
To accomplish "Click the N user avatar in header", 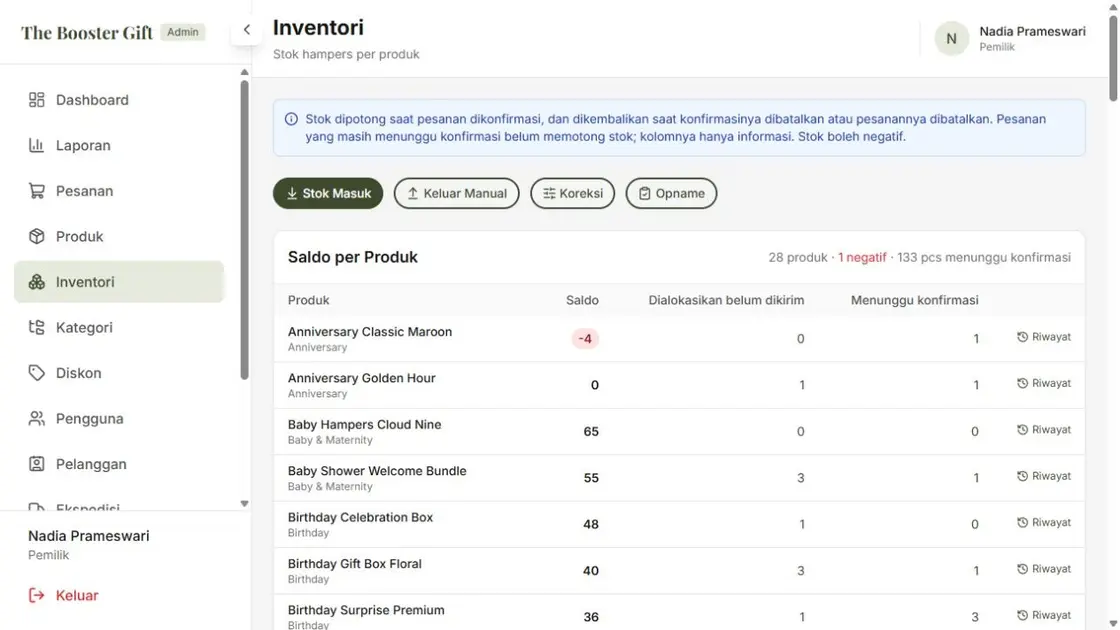I will pyautogui.click(x=951, y=39).
